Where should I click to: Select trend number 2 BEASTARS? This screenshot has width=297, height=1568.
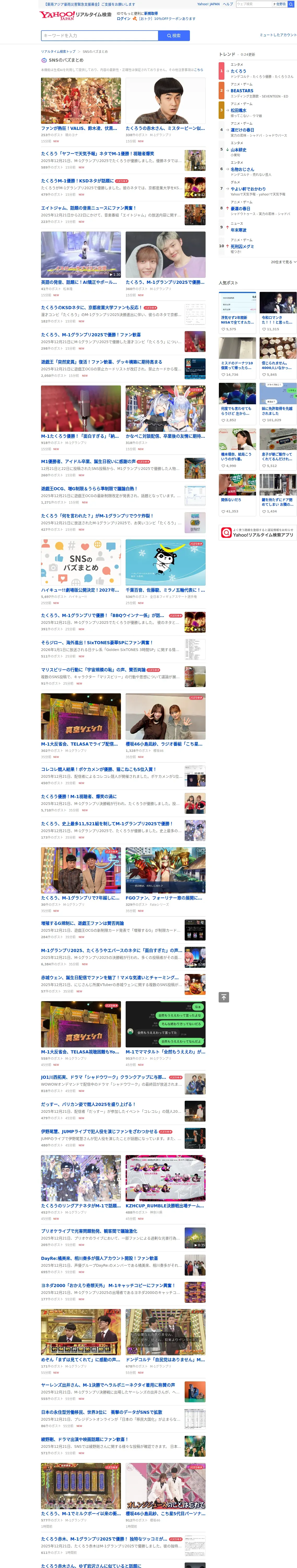pos(242,91)
